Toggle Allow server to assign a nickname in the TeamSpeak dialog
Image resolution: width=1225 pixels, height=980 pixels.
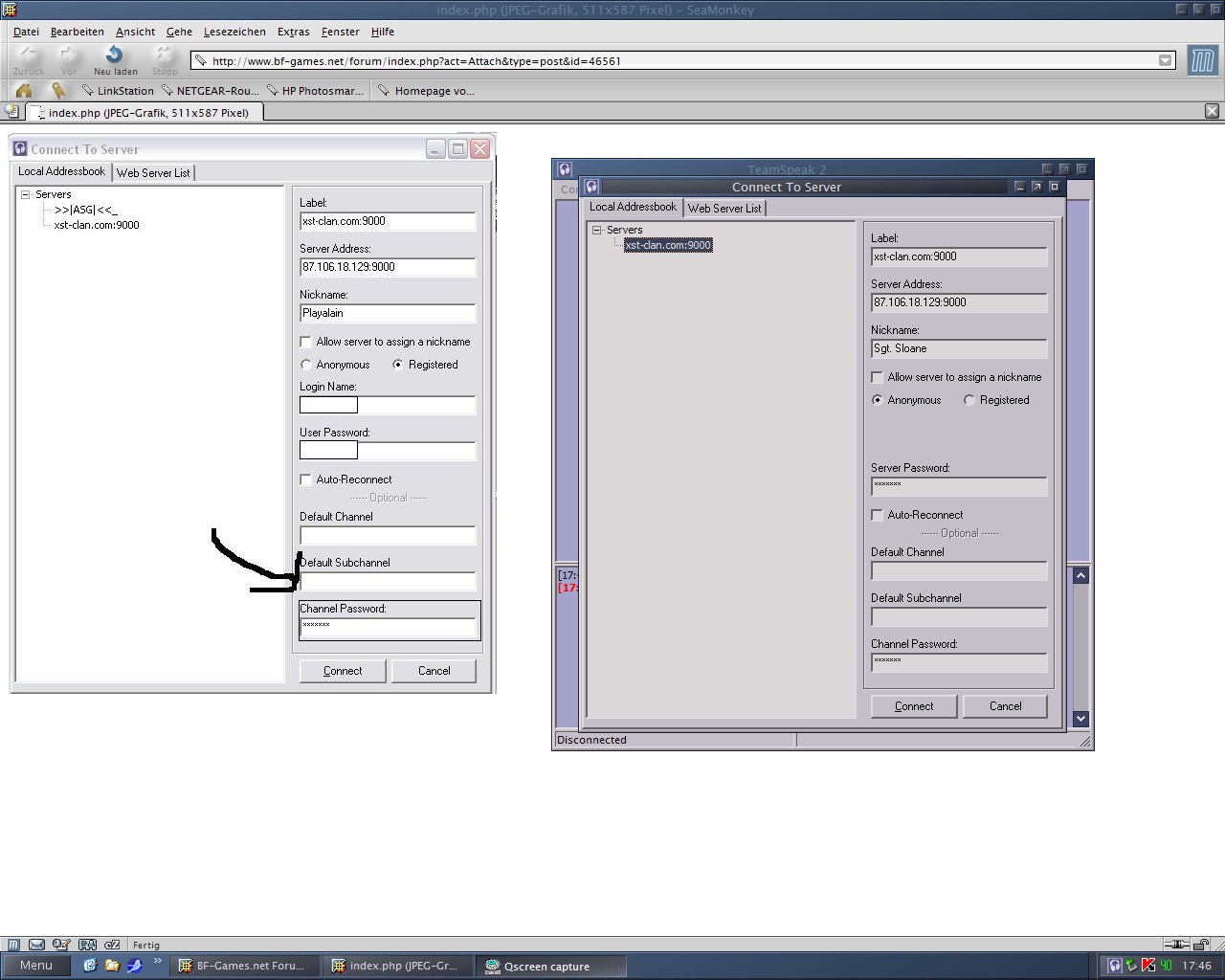(x=877, y=377)
